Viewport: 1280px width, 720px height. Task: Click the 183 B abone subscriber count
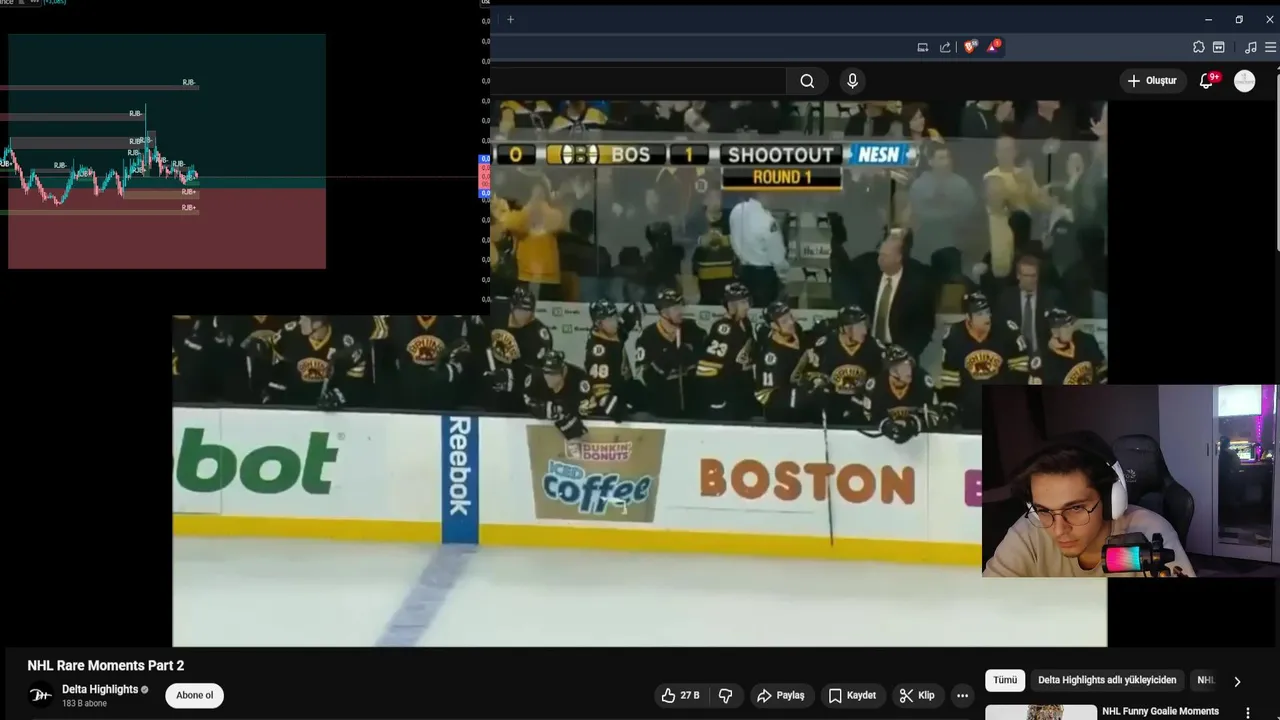84,703
